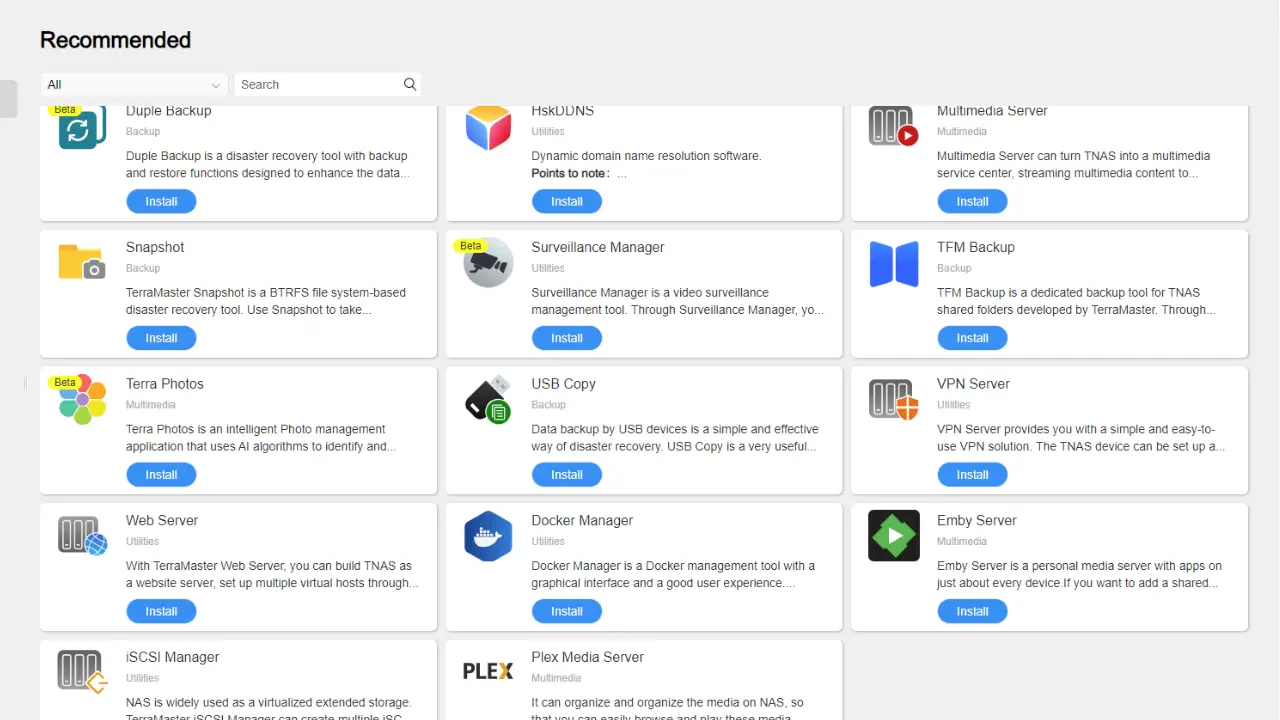The width and height of the screenshot is (1280, 720).
Task: Install Multimedia Server
Action: 972,201
